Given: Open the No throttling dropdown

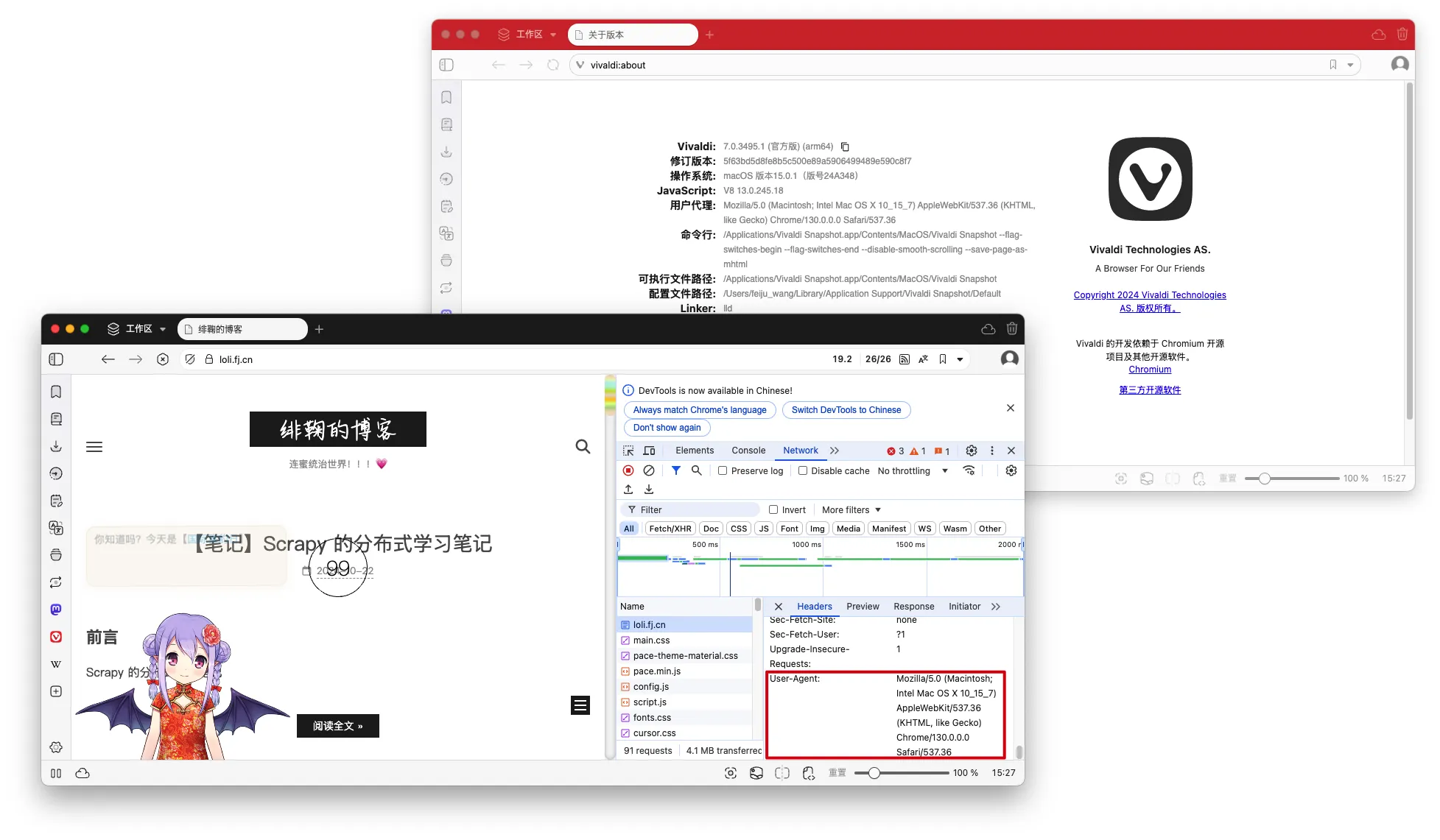Looking at the screenshot, I should [x=913, y=471].
